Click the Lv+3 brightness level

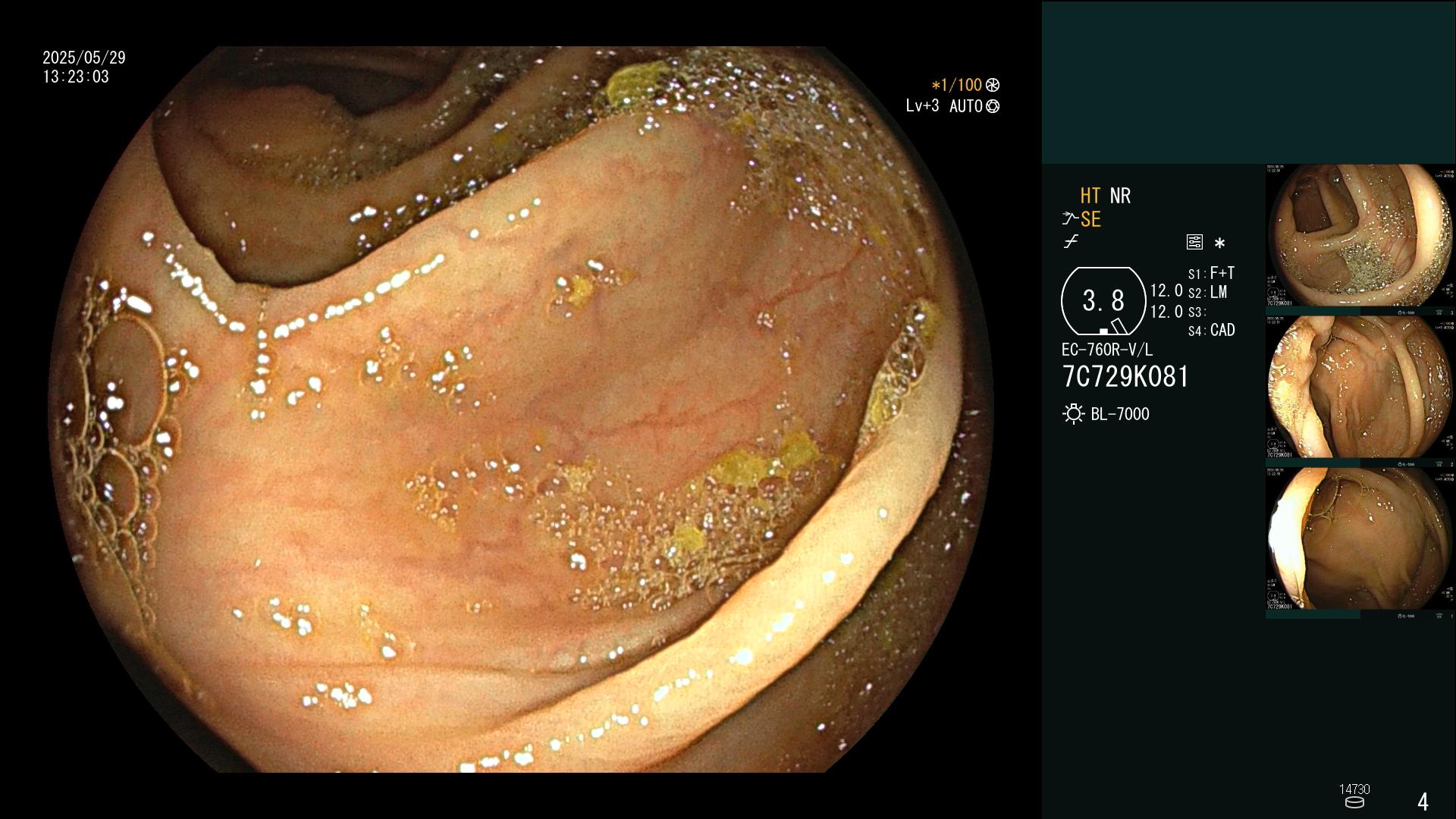pos(922,106)
